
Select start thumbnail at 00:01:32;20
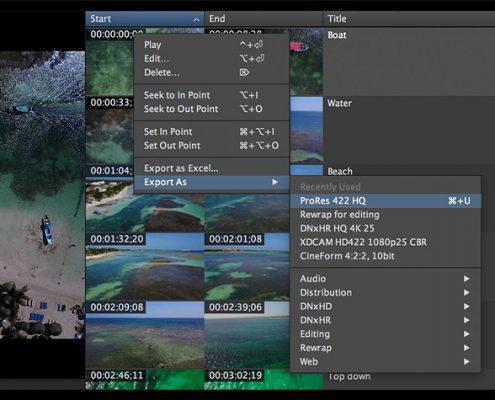[x=145, y=267]
